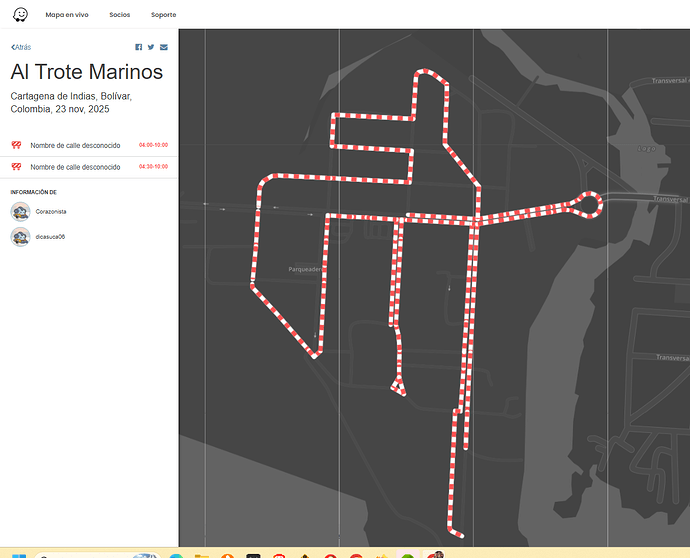The height and width of the screenshot is (558, 690).
Task: Select the closure listed 04:00-10:00
Action: [x=75, y=145]
